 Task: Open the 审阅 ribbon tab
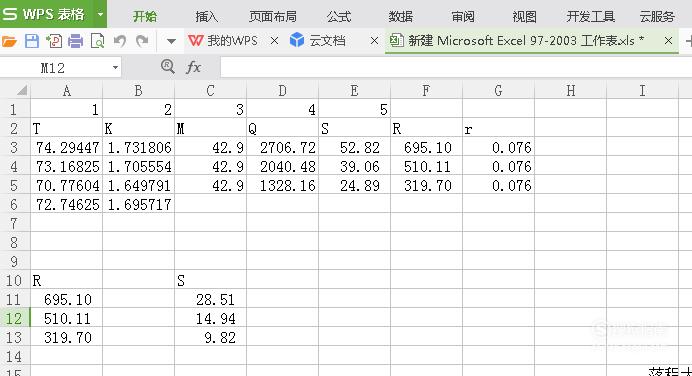click(463, 17)
